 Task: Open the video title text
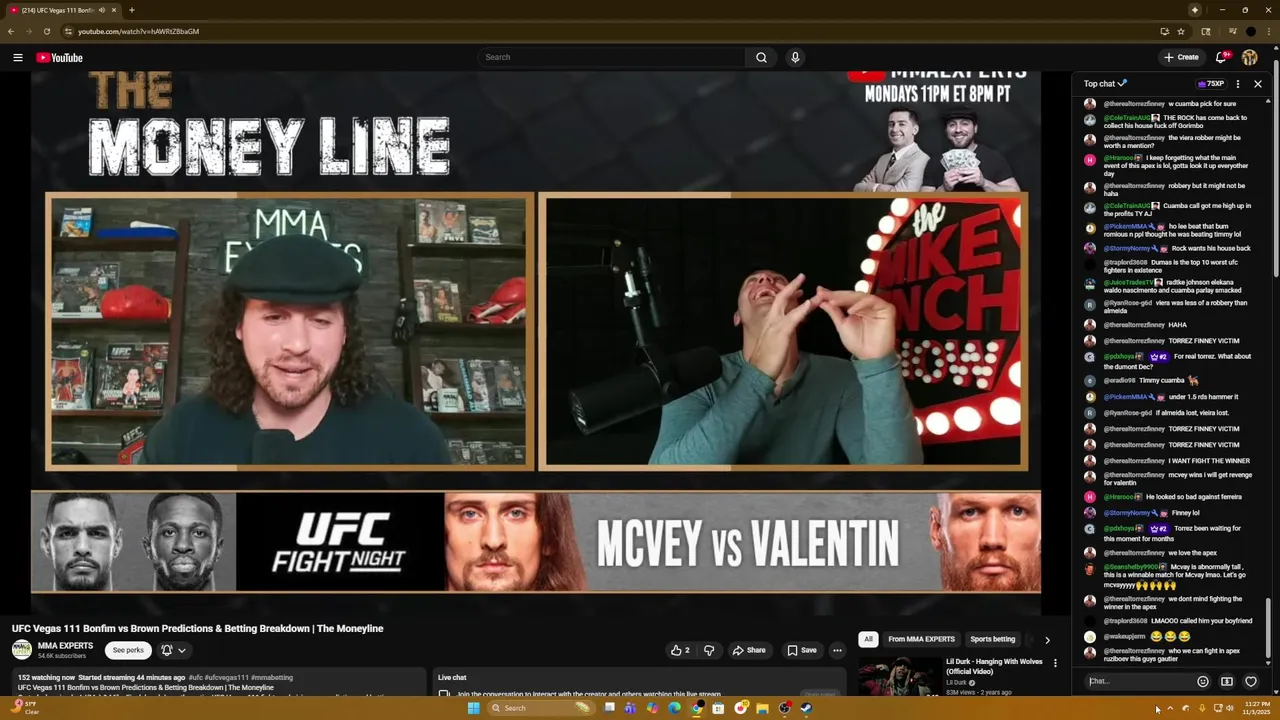coord(198,628)
